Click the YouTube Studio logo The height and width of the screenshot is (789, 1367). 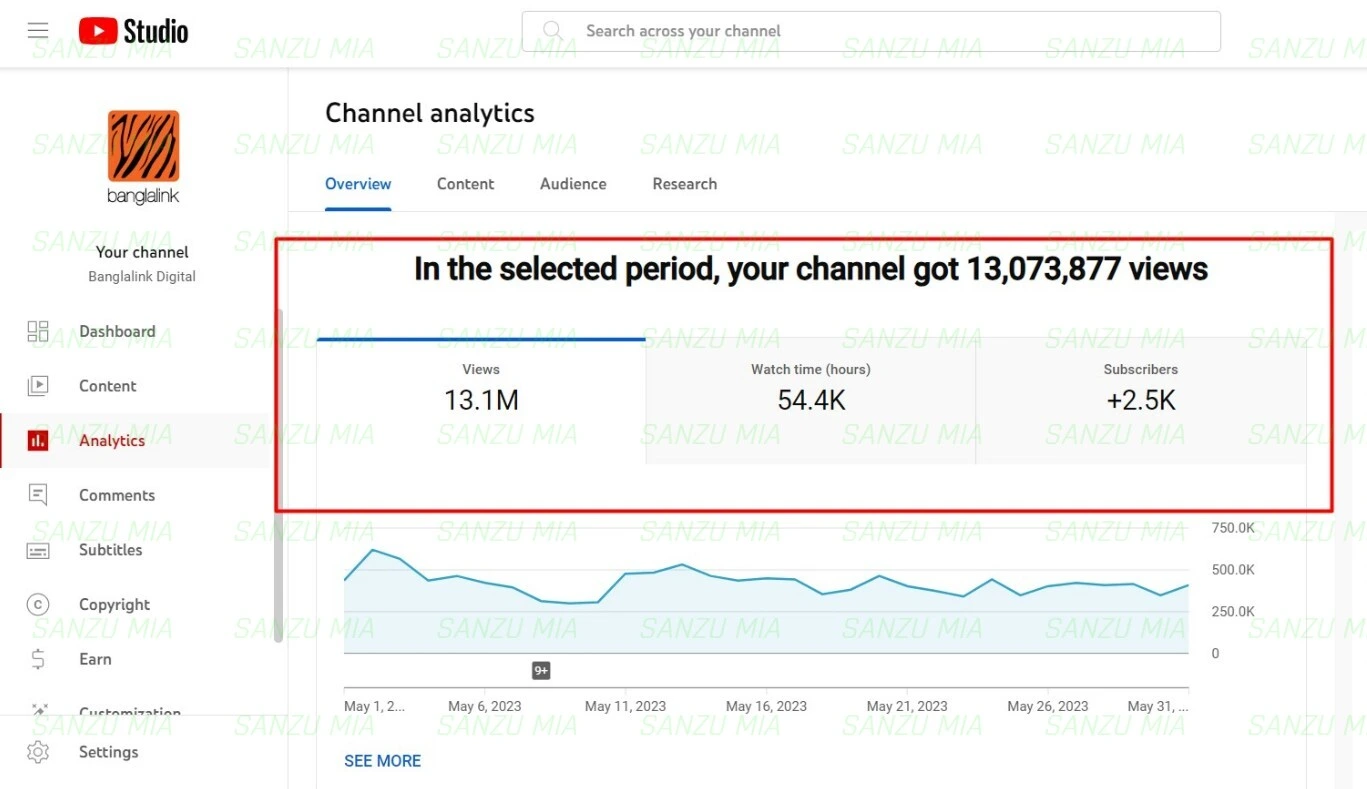[x=132, y=30]
